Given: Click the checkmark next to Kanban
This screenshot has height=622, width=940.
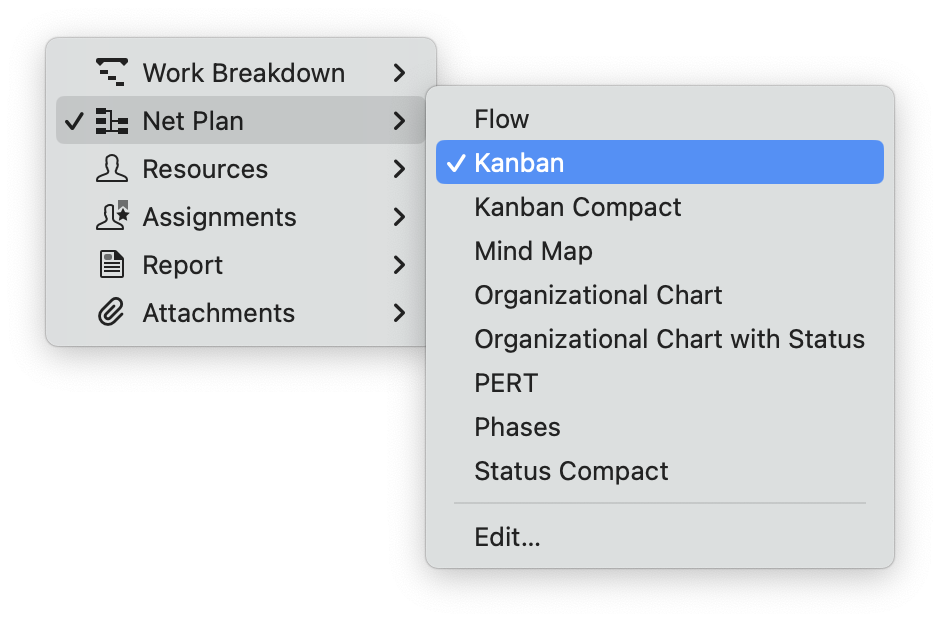Looking at the screenshot, I should [x=456, y=161].
